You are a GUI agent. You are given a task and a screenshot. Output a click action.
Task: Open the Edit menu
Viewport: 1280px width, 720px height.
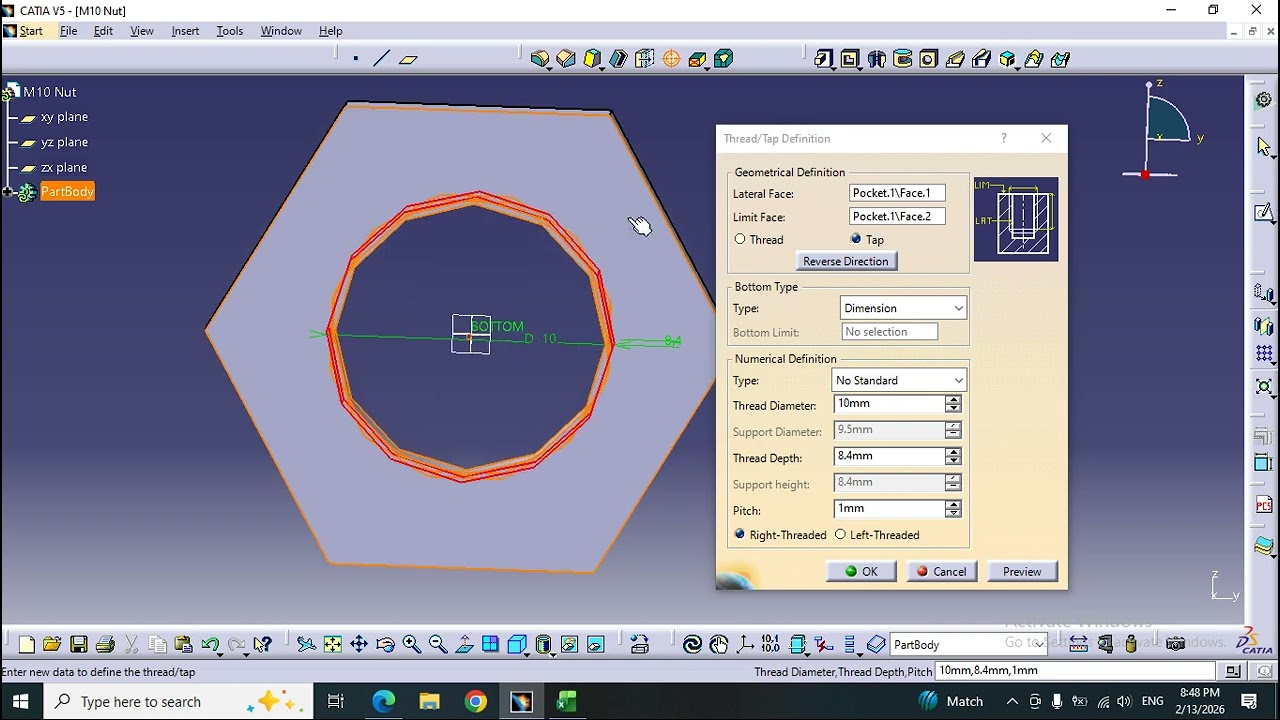click(103, 31)
